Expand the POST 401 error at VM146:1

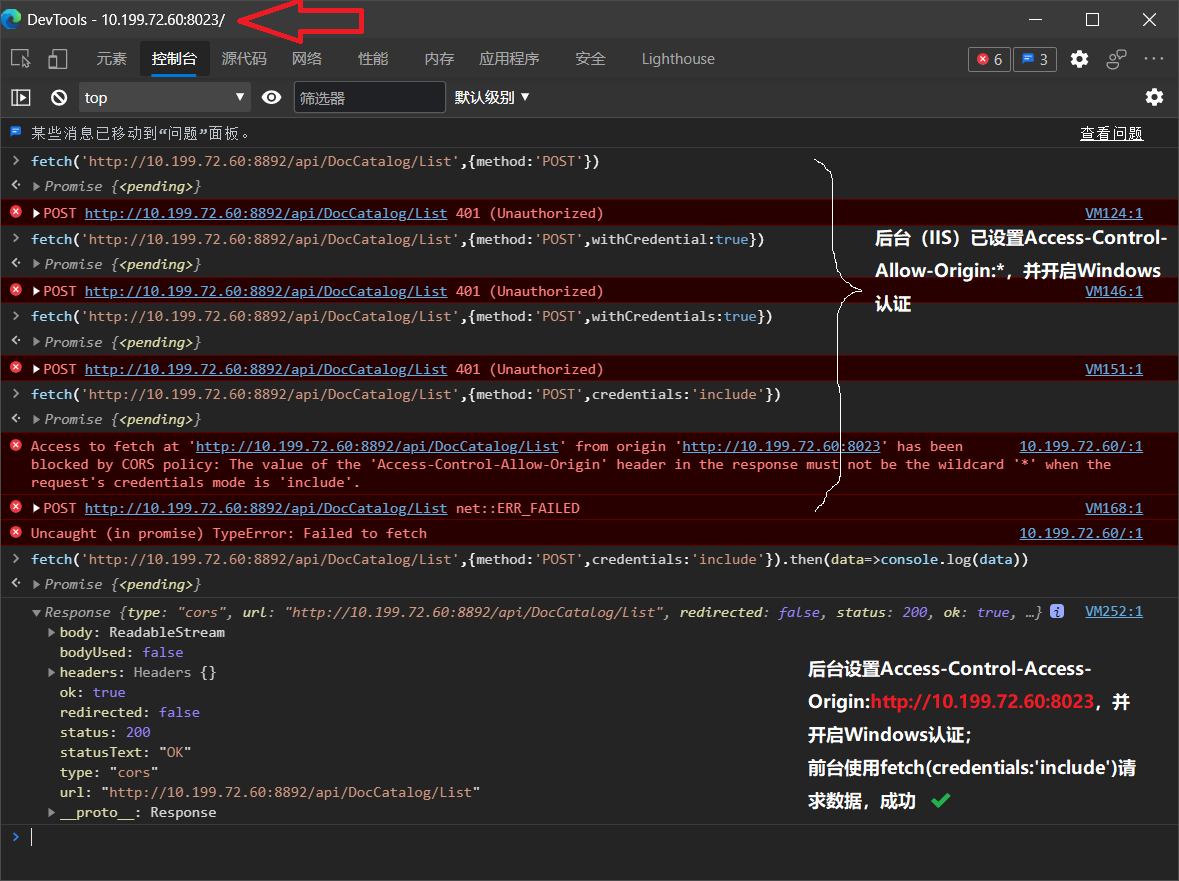pyautogui.click(x=36, y=291)
